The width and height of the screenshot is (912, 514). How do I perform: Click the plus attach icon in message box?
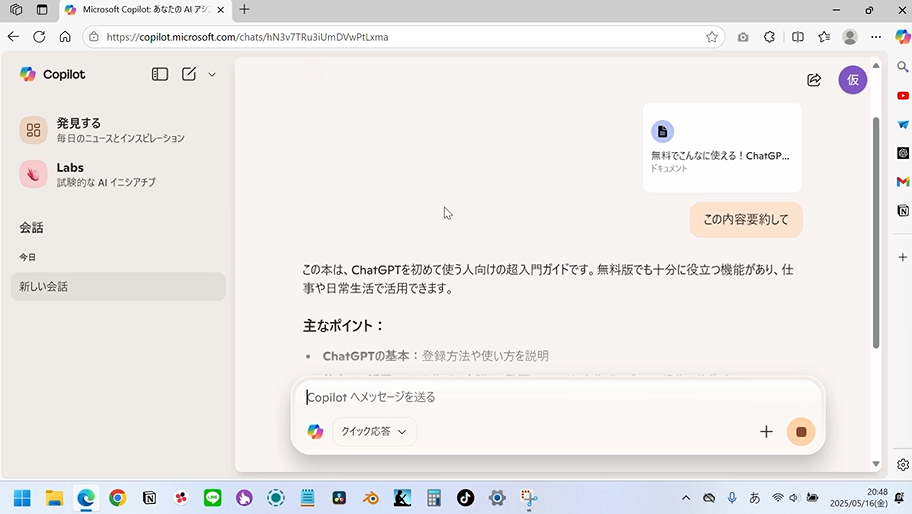(766, 432)
